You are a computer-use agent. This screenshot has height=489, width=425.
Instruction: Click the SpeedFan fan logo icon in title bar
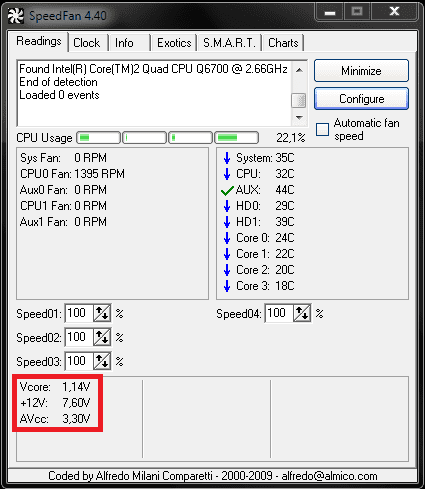[x=16, y=16]
